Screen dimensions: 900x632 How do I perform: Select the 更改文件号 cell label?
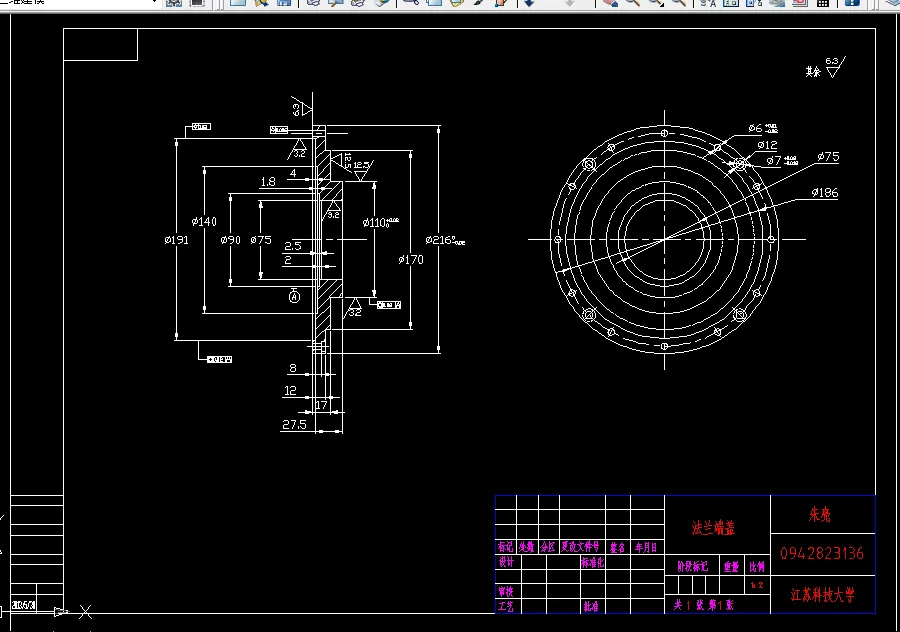580,547
